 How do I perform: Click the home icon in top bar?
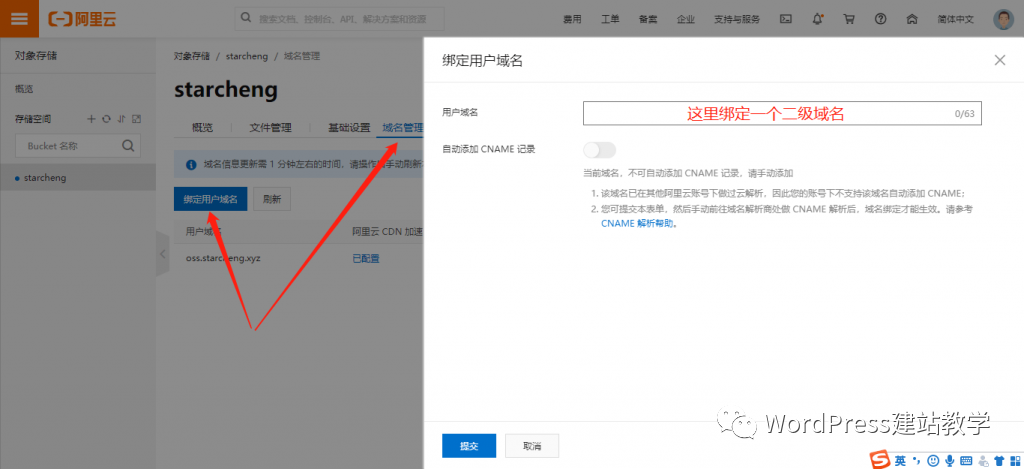(x=912, y=19)
